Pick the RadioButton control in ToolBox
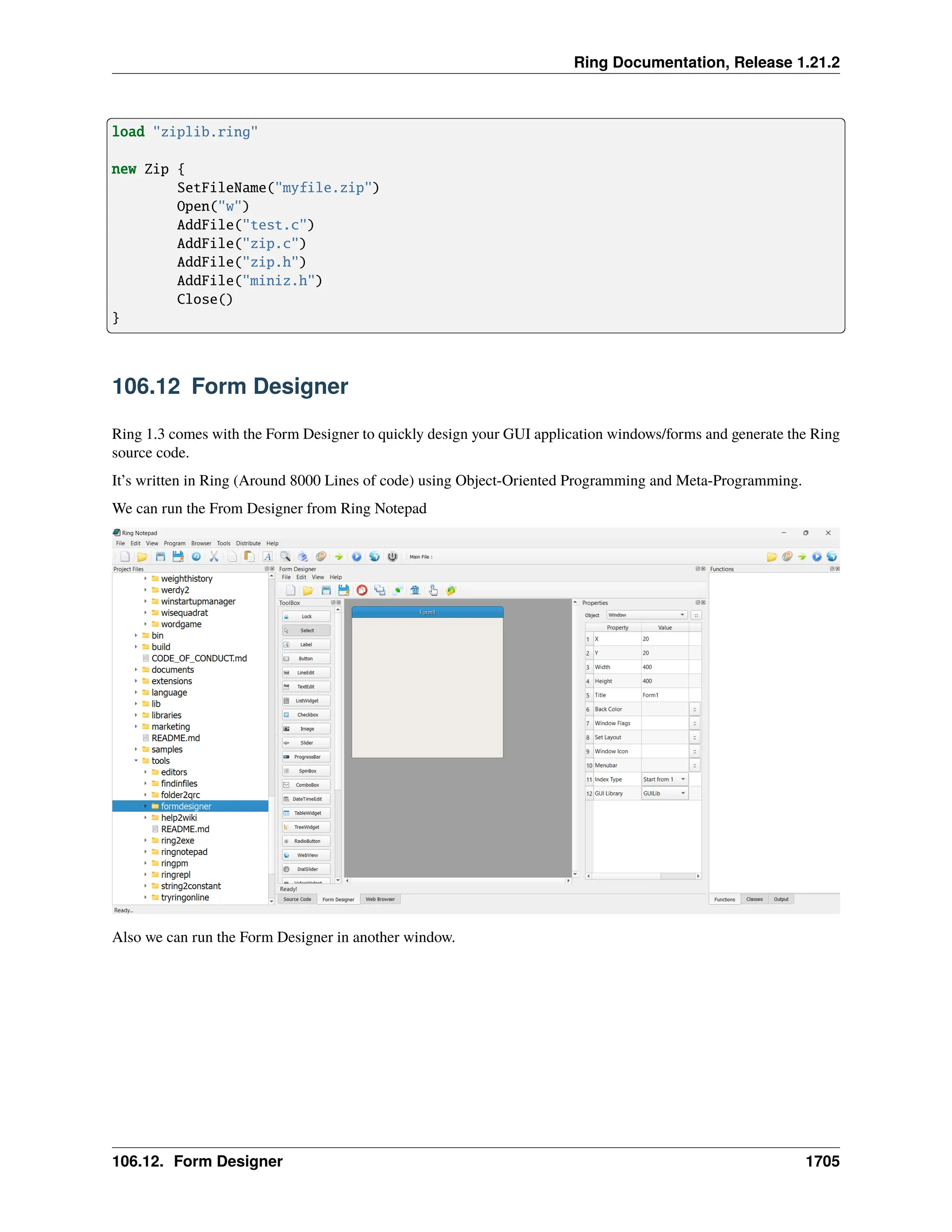This screenshot has height=1232, width=952. click(306, 841)
